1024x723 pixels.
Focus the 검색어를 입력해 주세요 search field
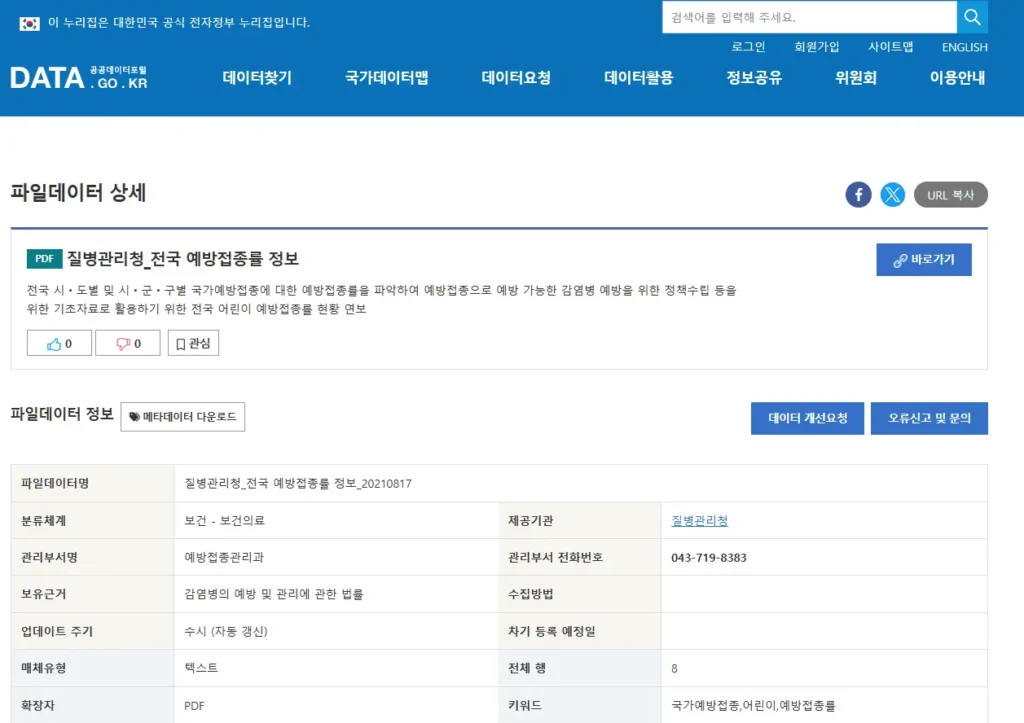coord(809,17)
